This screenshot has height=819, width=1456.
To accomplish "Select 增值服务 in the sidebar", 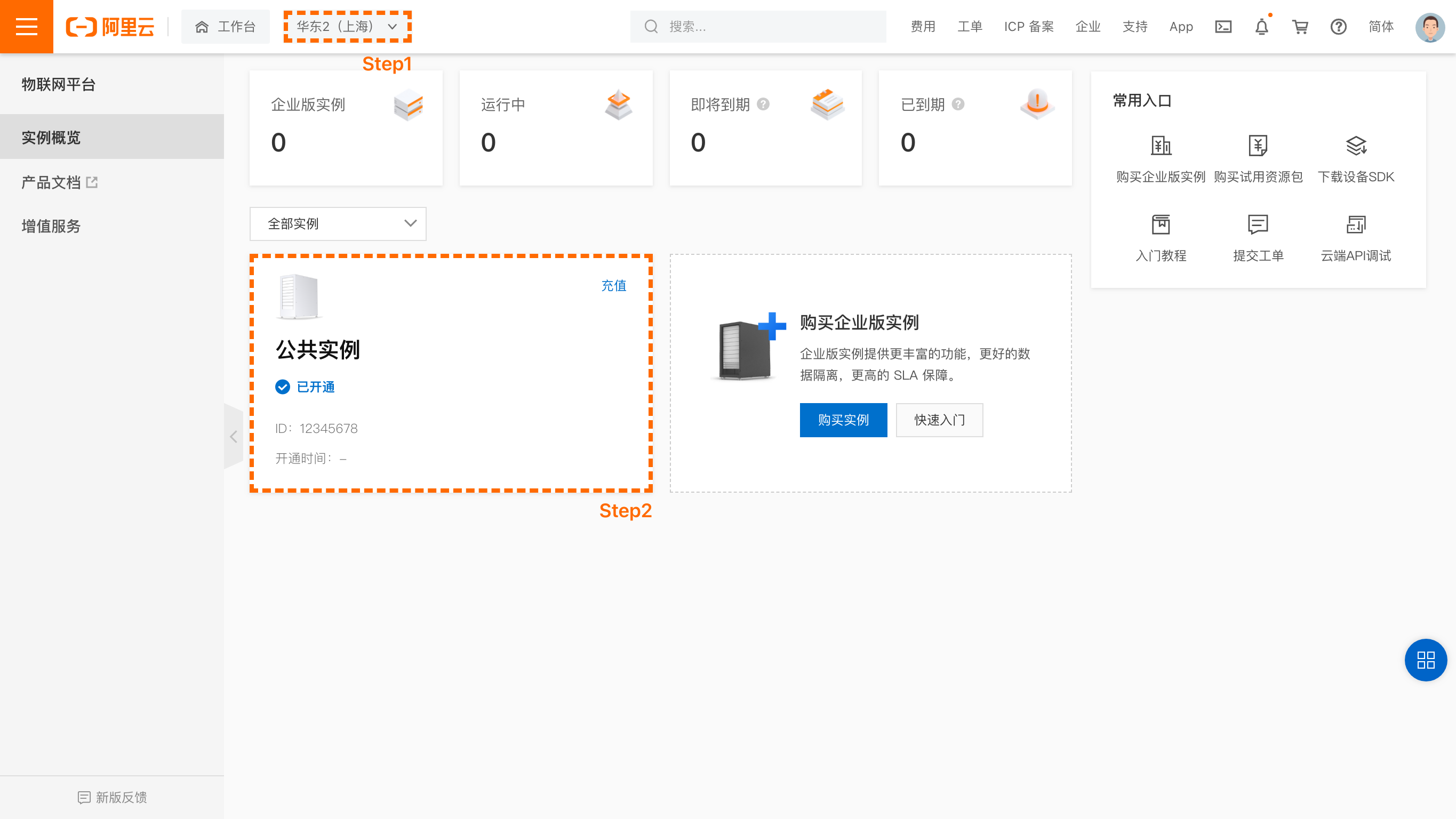I will [51, 226].
